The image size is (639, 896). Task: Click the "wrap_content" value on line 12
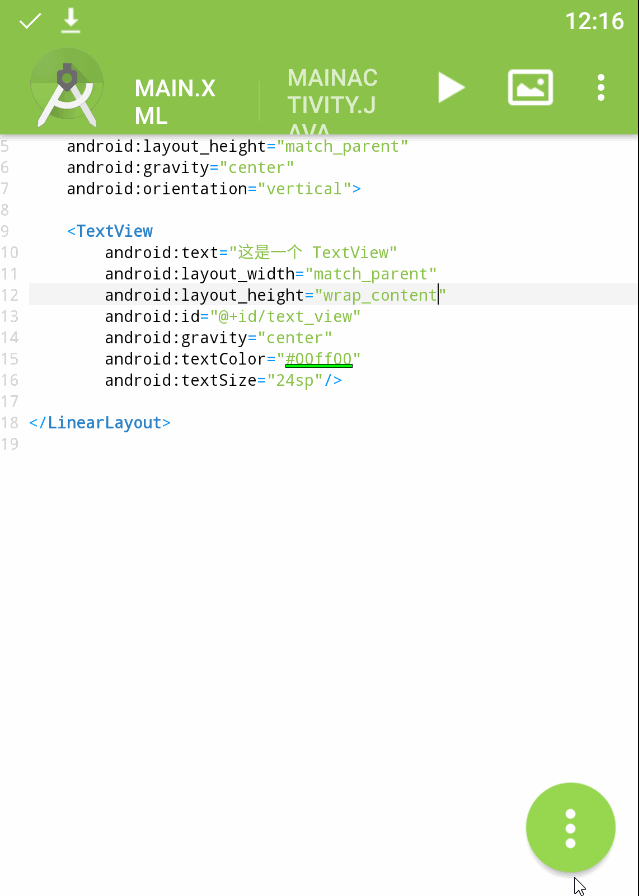click(x=380, y=295)
